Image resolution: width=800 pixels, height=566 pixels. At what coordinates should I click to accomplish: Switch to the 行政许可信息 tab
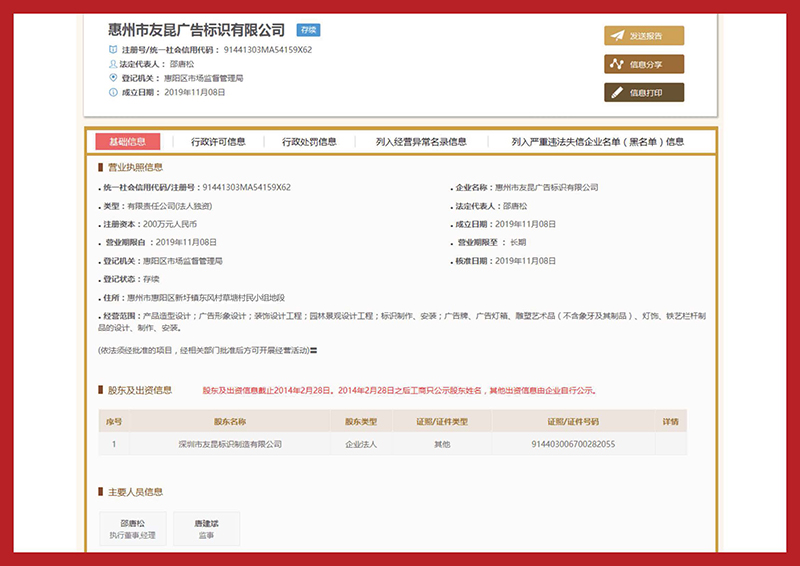[218, 142]
